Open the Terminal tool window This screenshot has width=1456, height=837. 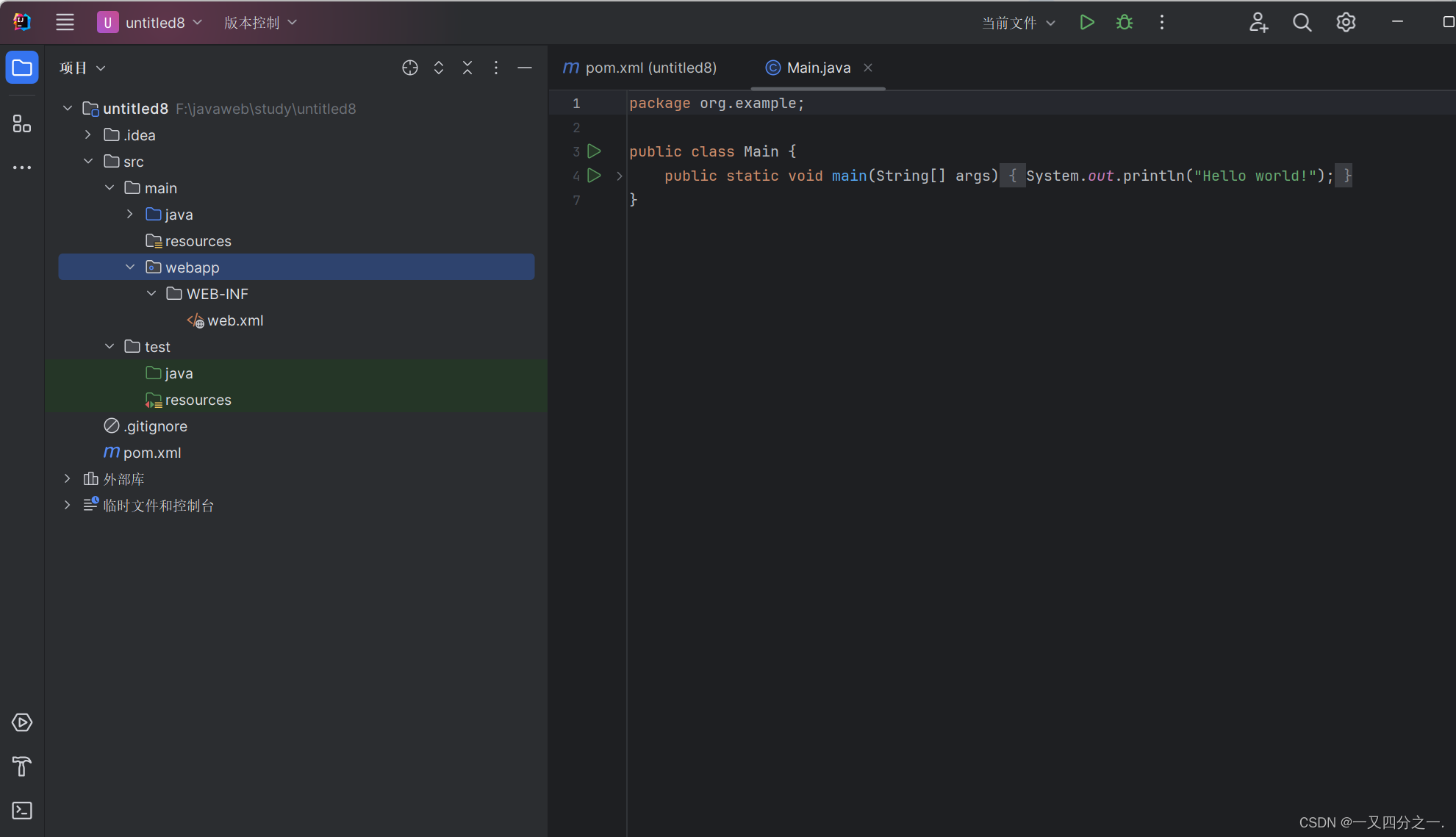(x=22, y=811)
